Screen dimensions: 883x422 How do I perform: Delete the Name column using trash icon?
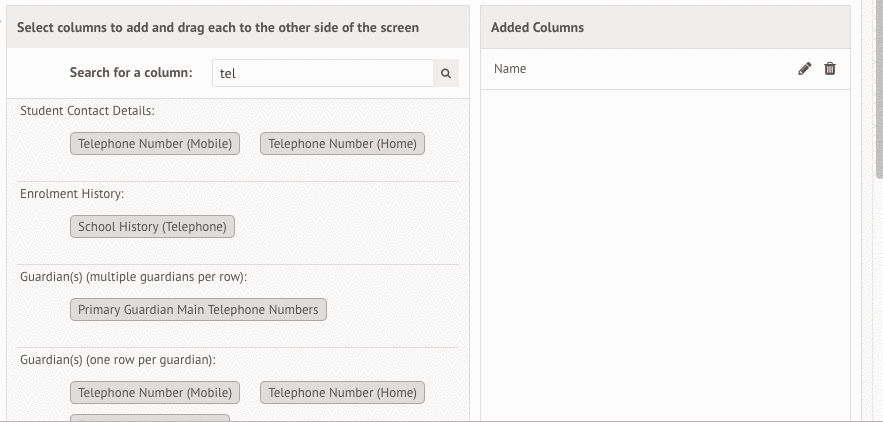tap(830, 69)
